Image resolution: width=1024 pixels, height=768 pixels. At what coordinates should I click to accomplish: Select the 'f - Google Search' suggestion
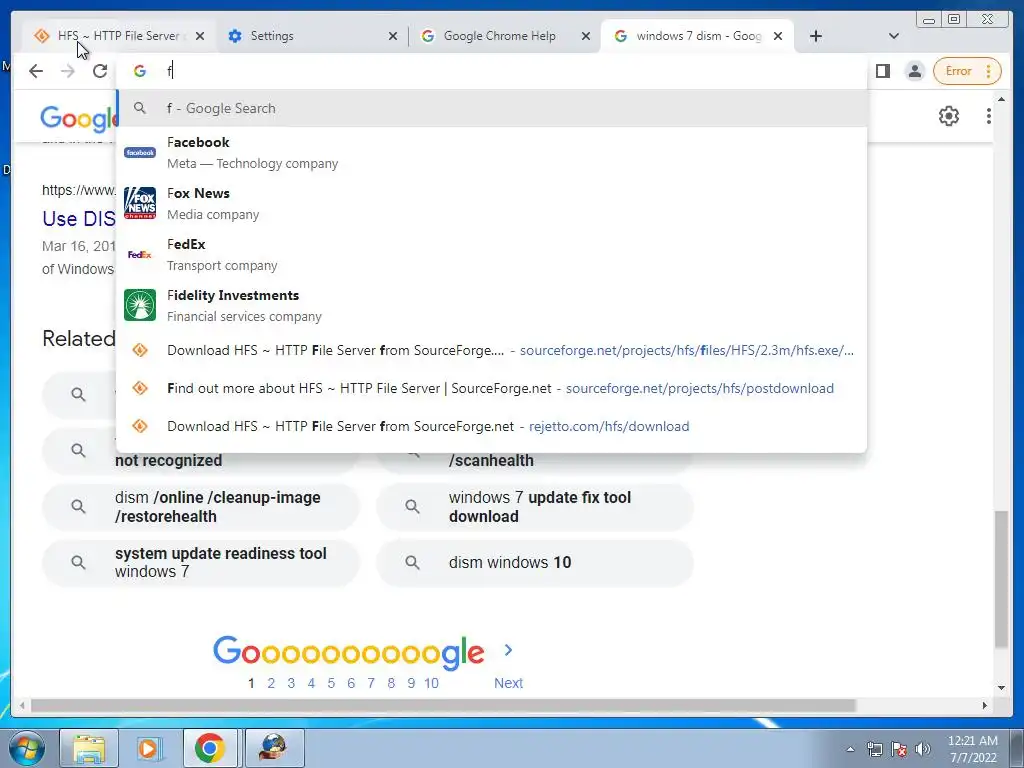pyautogui.click(x=492, y=108)
